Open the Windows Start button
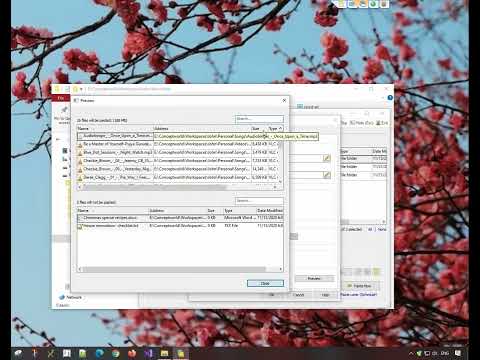The width and height of the screenshot is (480, 360). pyautogui.click(x=18, y=353)
